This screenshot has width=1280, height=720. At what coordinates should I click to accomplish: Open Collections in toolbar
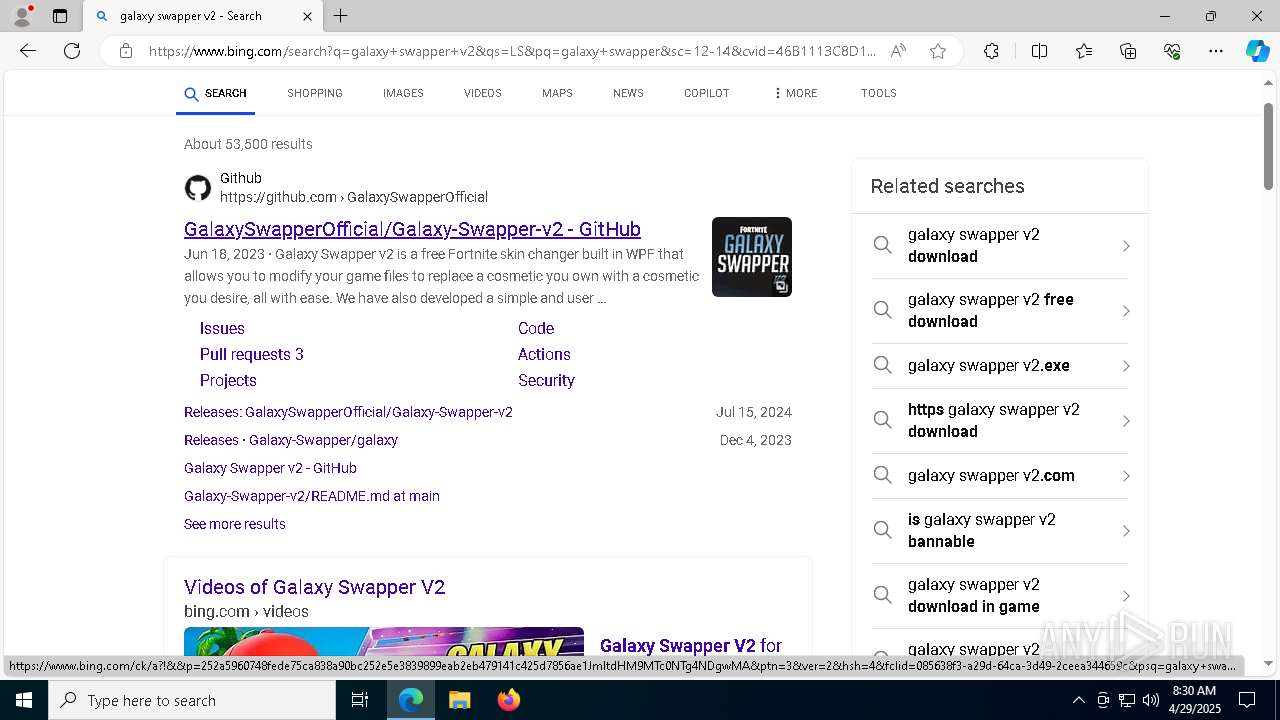click(1128, 51)
